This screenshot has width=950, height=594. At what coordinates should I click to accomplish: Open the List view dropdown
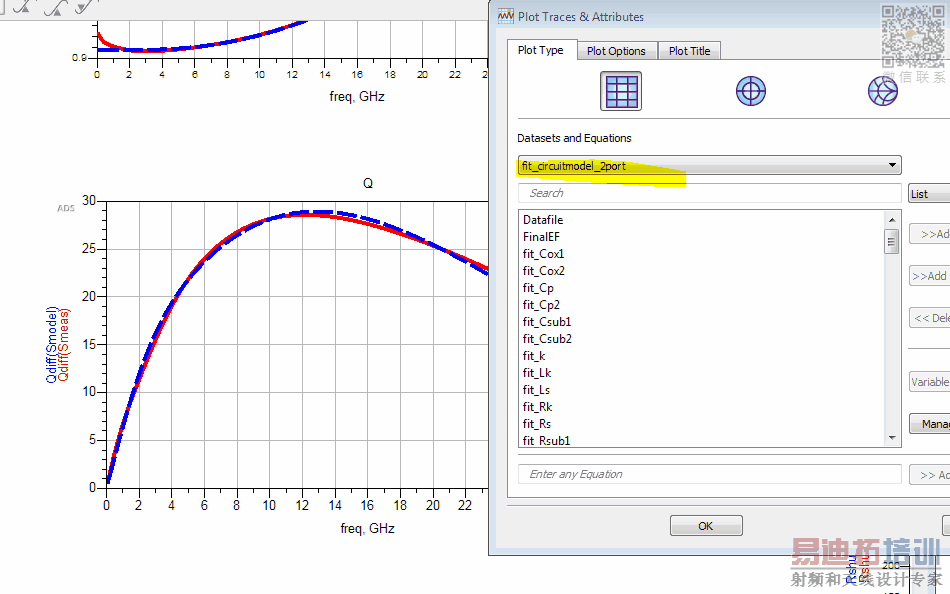929,194
